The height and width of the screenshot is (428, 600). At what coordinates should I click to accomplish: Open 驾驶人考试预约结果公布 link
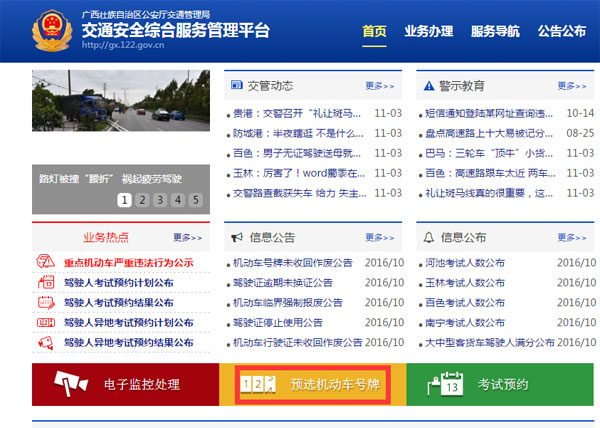click(119, 302)
